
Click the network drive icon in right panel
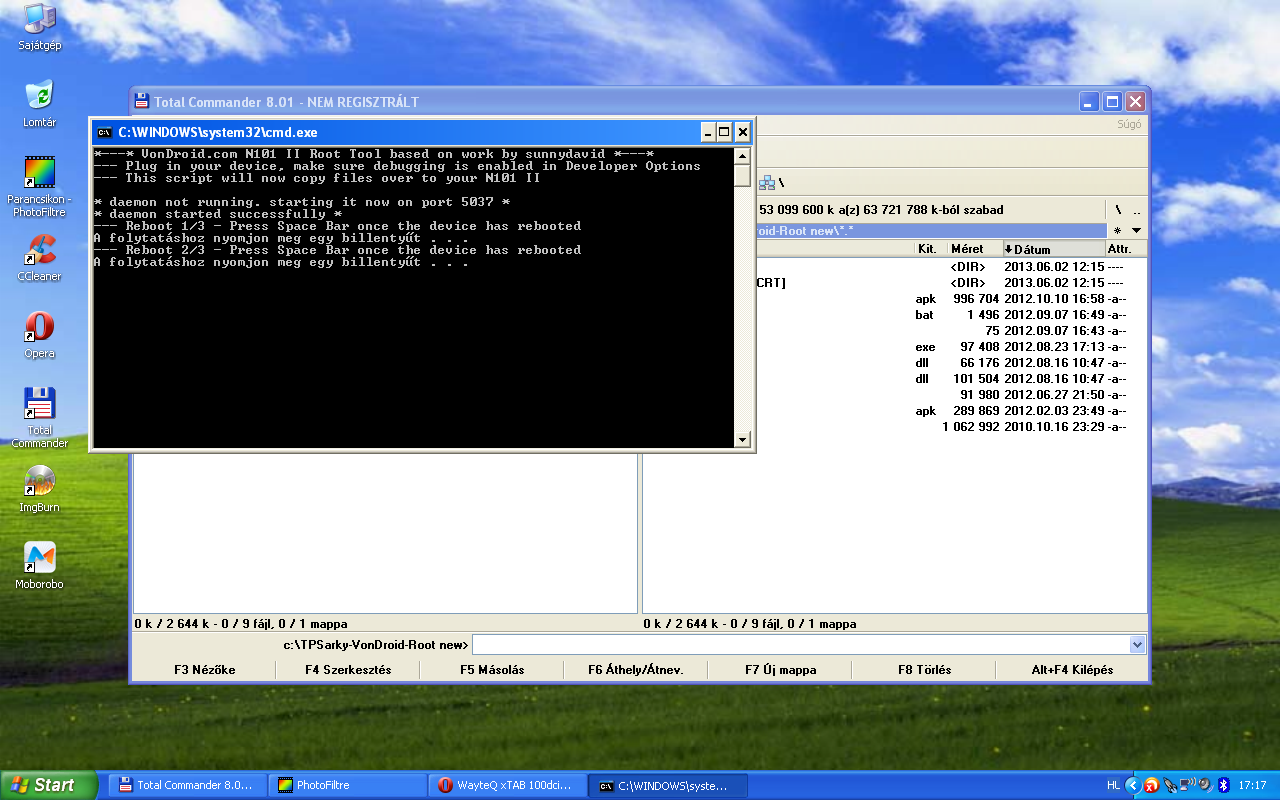pos(767,182)
